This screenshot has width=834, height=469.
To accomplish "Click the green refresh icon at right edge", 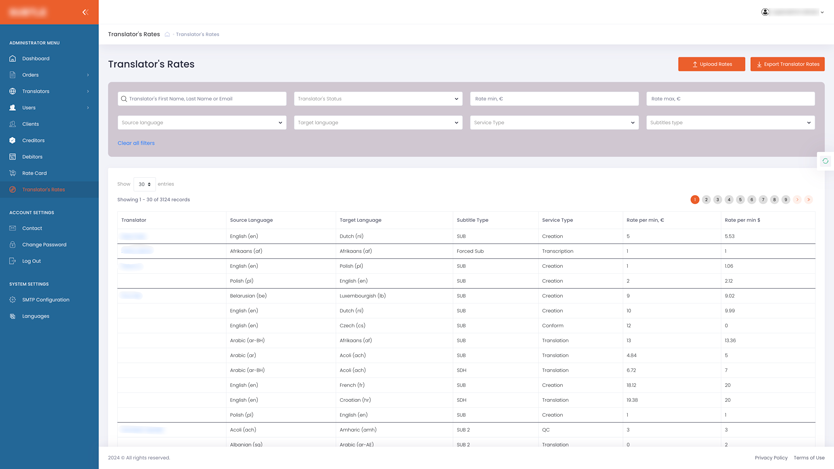I will click(825, 161).
